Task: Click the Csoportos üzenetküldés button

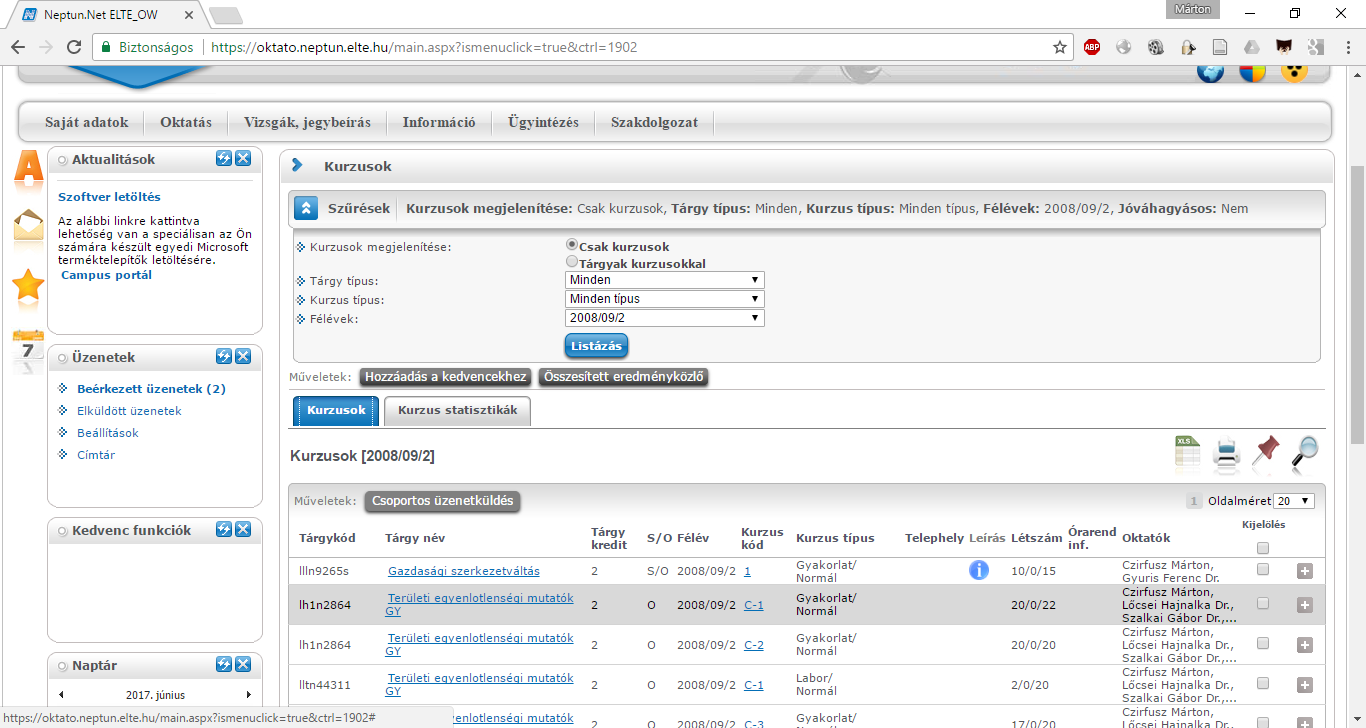Action: click(x=442, y=501)
